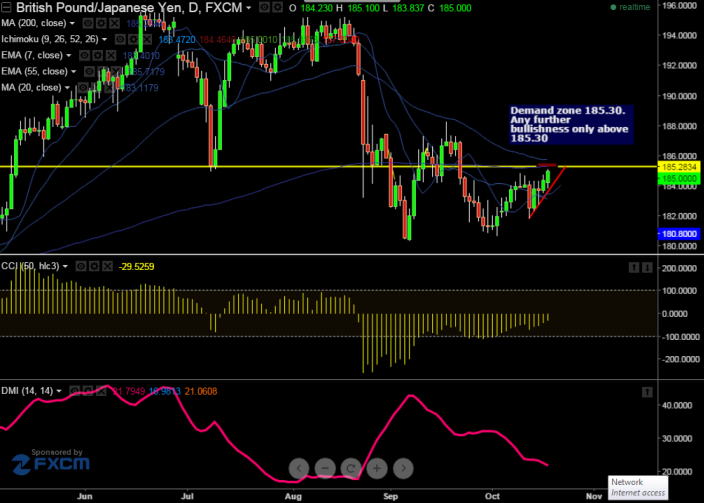Toggle visibility eye for the main GBP/JPY series
The image size is (704, 503).
coord(264,7)
